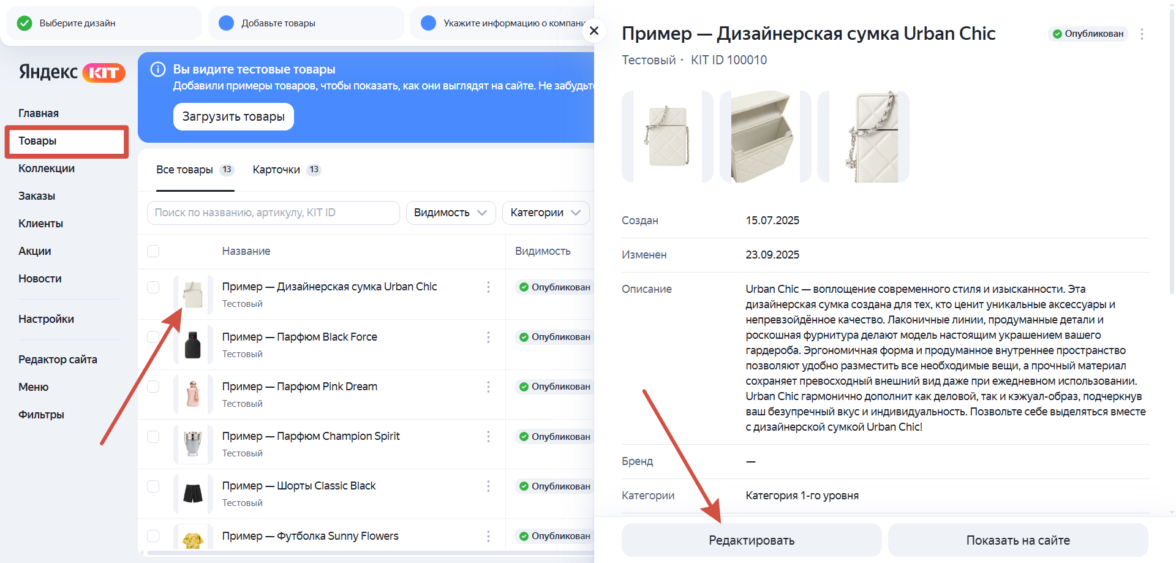
Task: Open Заказы in the sidebar menu
Action: pyautogui.click(x=37, y=196)
